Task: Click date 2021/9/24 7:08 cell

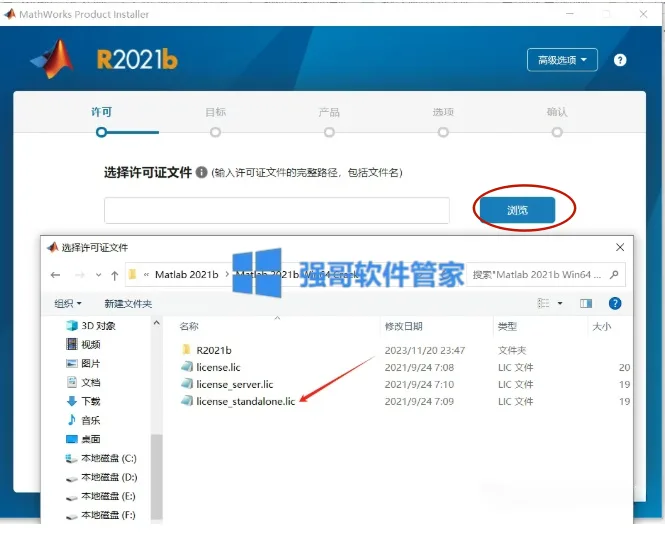Action: point(419,367)
